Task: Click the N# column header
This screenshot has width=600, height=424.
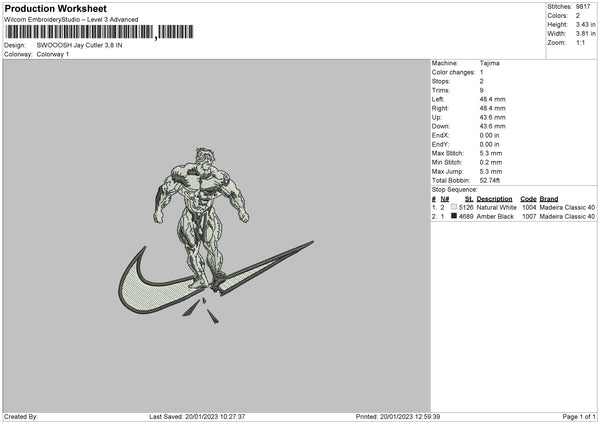Action: pos(445,199)
